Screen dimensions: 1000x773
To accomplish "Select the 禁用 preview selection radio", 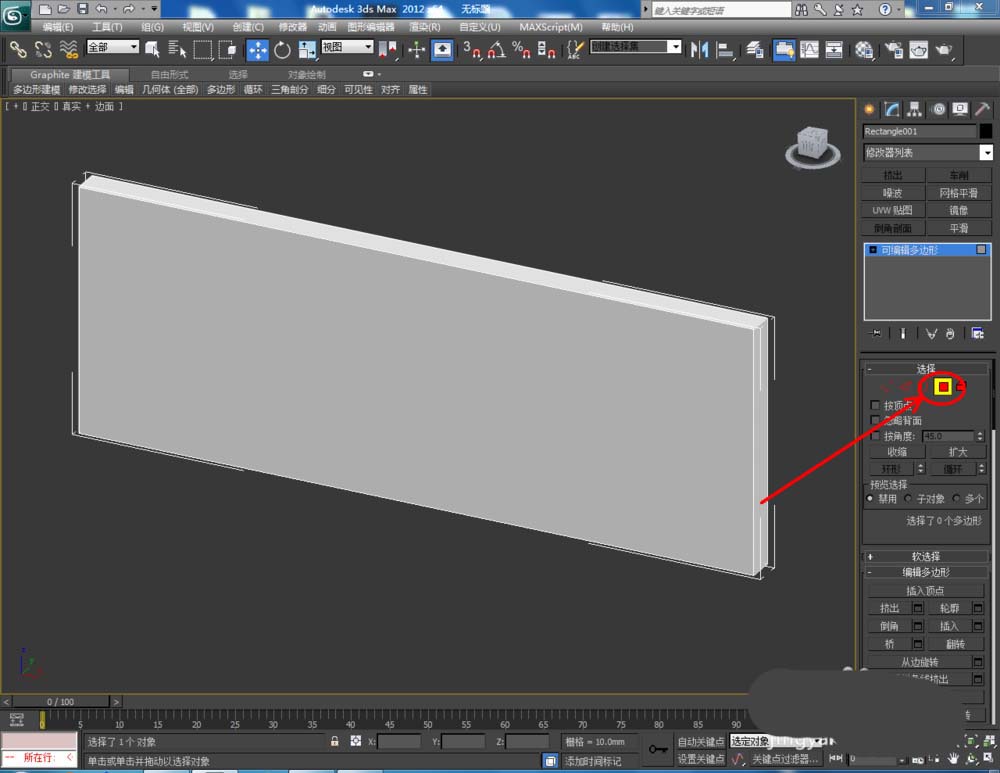I will [870, 498].
